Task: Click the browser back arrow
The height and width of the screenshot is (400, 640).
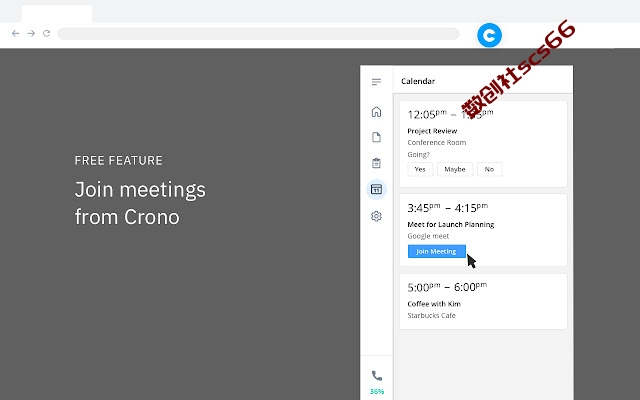Action: click(16, 33)
